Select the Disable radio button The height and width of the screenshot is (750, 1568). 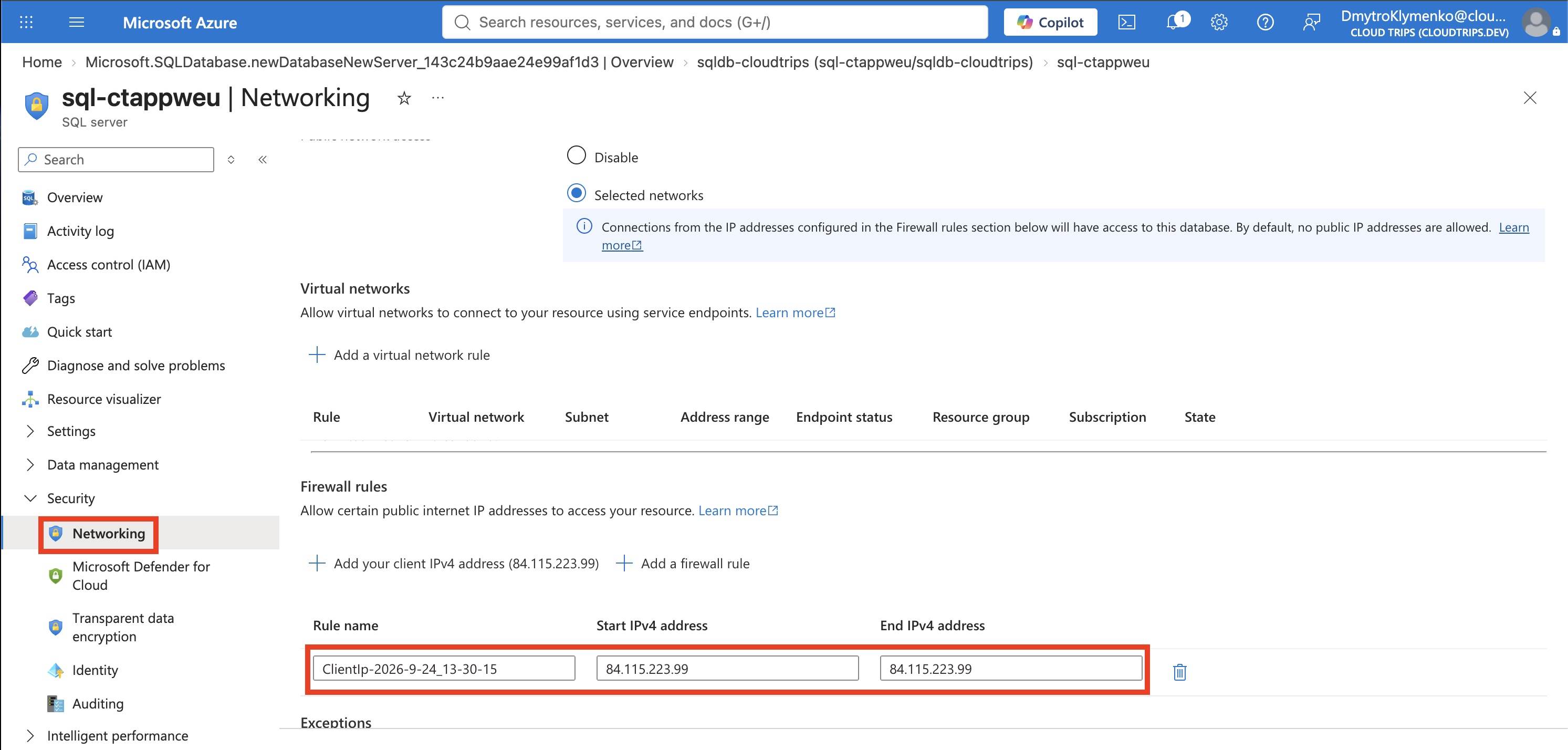[577, 155]
